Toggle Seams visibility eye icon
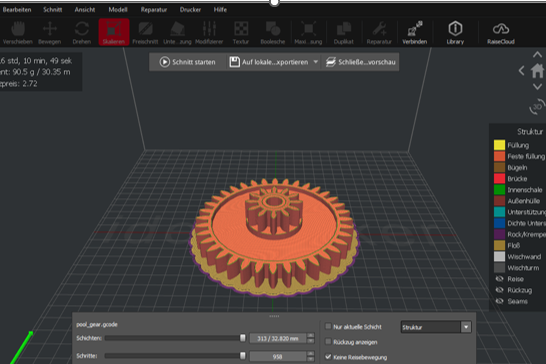The width and height of the screenshot is (546, 364). click(x=499, y=301)
